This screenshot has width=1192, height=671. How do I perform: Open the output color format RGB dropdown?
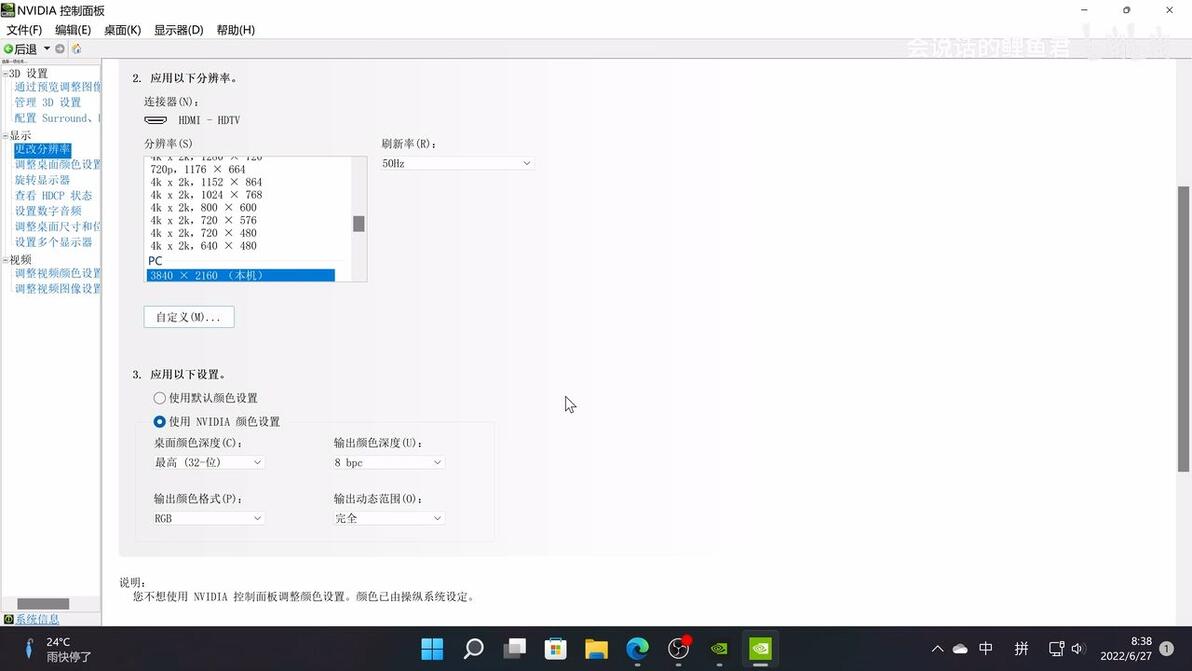point(208,518)
